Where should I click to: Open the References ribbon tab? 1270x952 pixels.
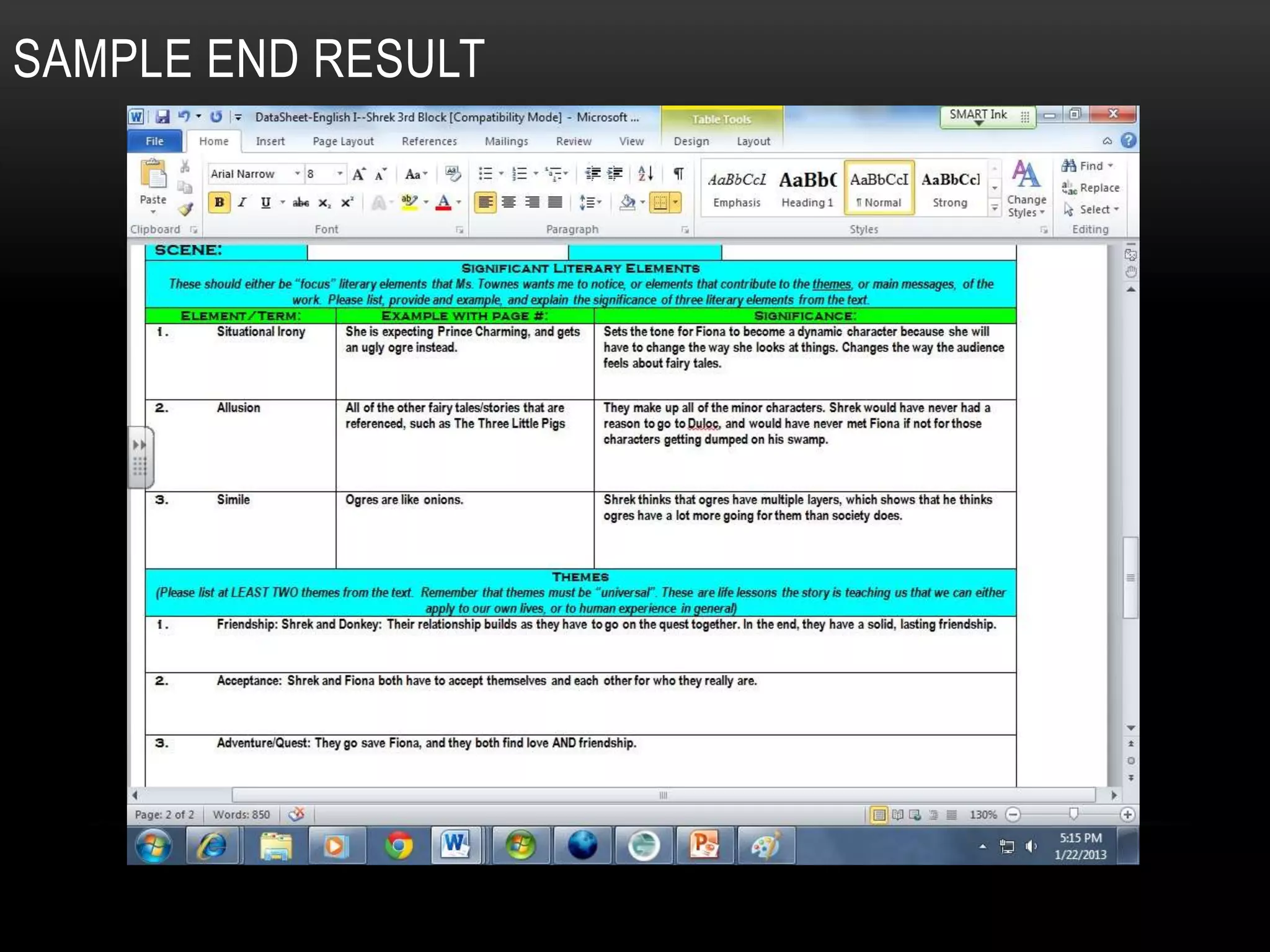pyautogui.click(x=429, y=141)
